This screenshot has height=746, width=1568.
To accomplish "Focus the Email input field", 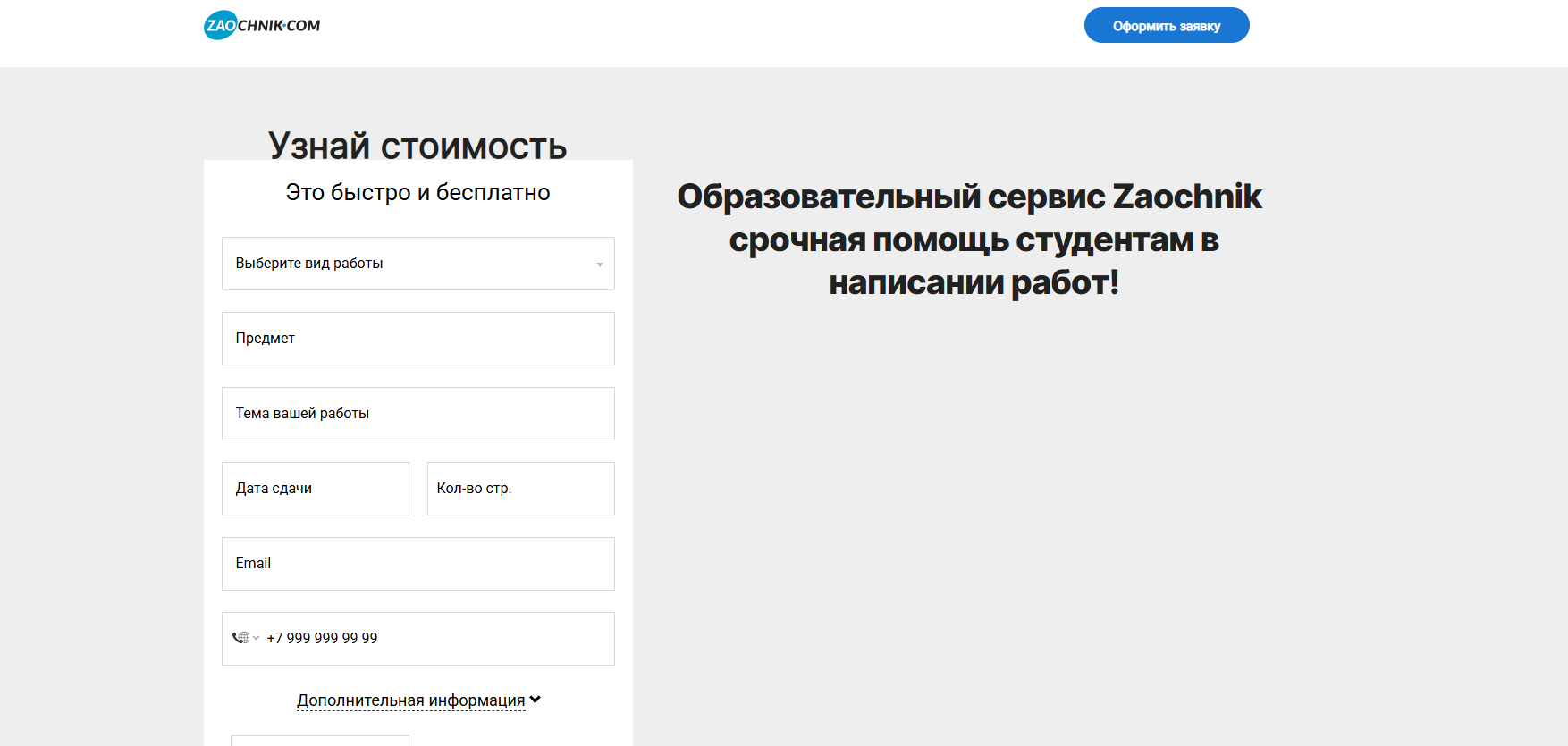I will coord(417,564).
